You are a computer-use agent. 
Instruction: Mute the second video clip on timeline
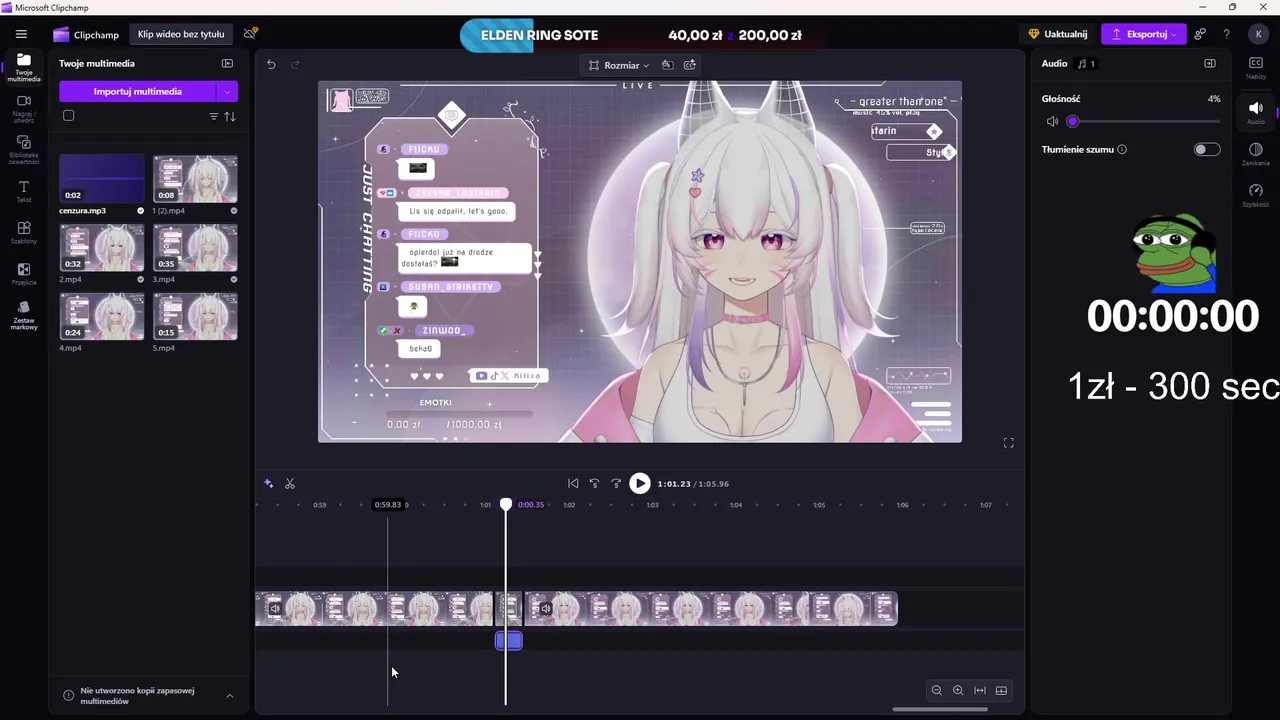pyautogui.click(x=546, y=608)
